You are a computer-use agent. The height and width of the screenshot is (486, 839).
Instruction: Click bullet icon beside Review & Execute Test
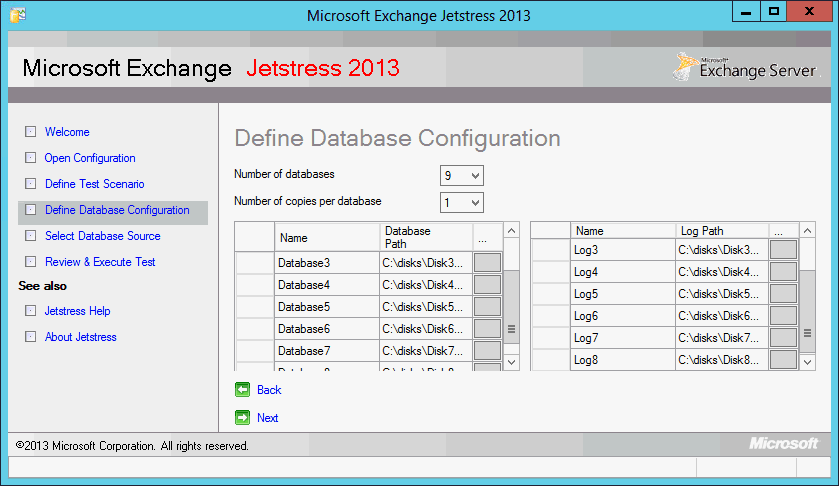point(30,262)
